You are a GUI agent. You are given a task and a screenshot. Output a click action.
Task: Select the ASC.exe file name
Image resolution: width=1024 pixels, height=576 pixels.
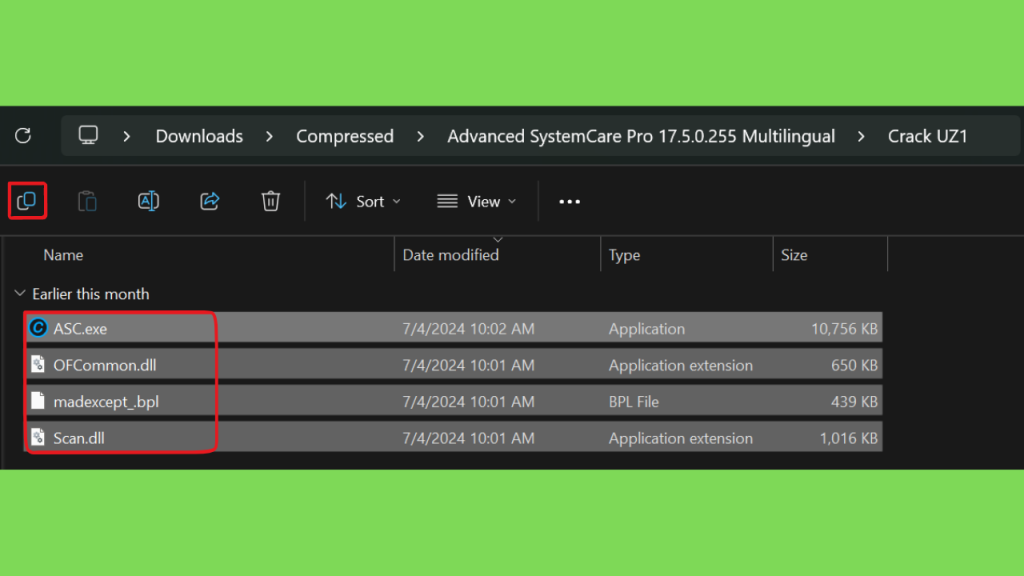coord(80,328)
